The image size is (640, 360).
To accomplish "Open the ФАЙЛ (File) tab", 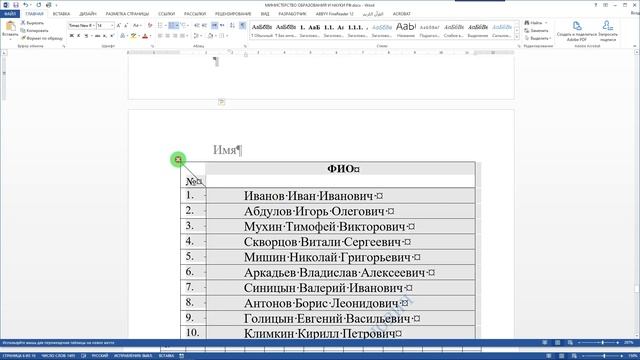I will (x=10, y=14).
